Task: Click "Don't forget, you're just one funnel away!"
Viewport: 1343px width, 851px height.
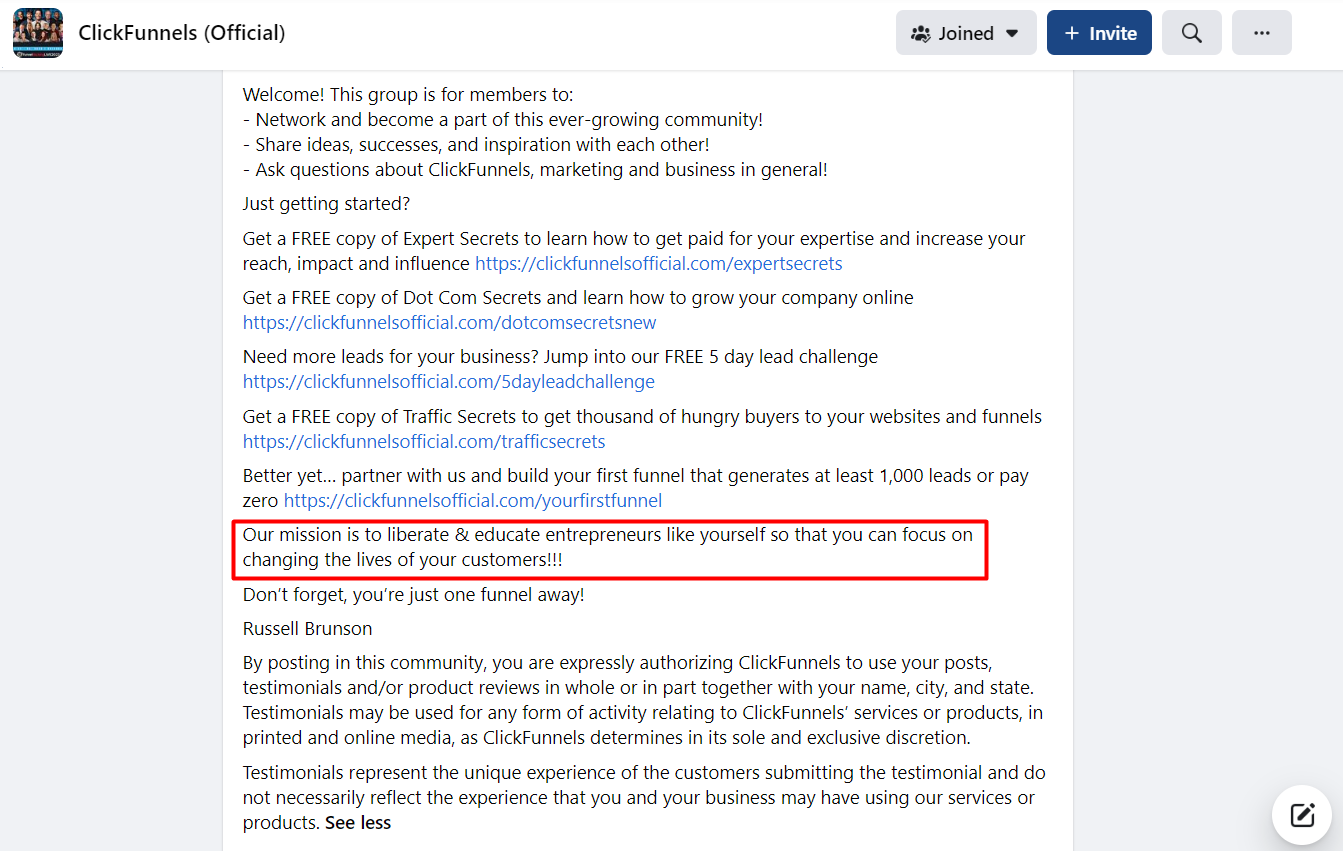Action: pos(414,595)
